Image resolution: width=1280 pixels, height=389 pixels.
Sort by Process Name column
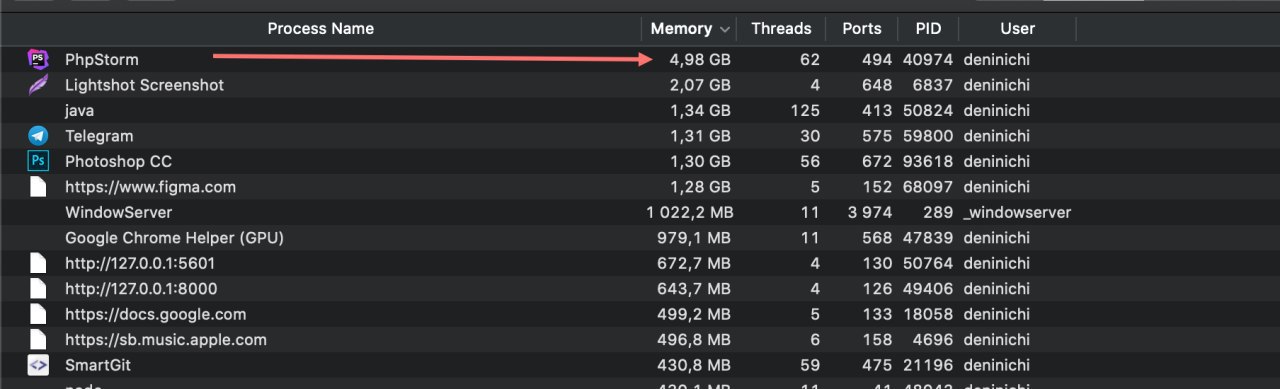(320, 29)
